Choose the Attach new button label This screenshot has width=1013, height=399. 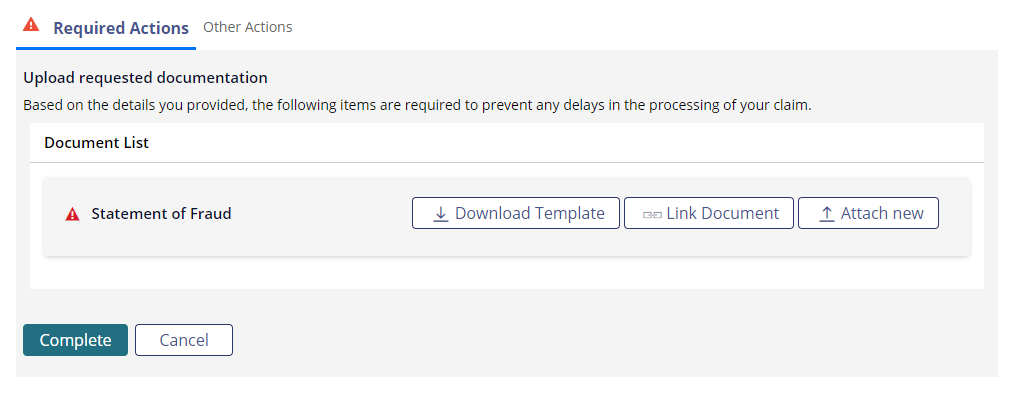(x=882, y=214)
